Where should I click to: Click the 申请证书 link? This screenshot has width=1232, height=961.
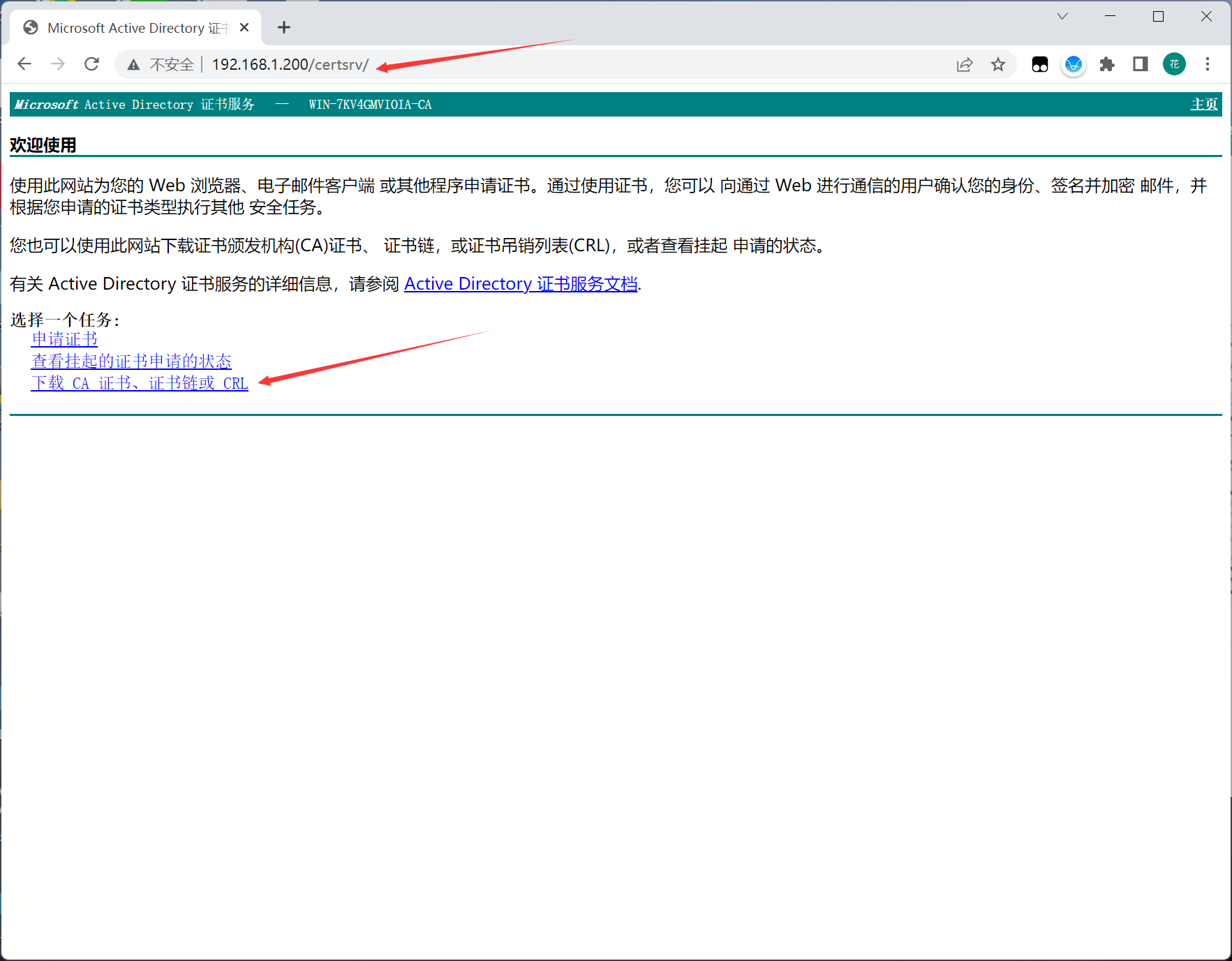64,339
